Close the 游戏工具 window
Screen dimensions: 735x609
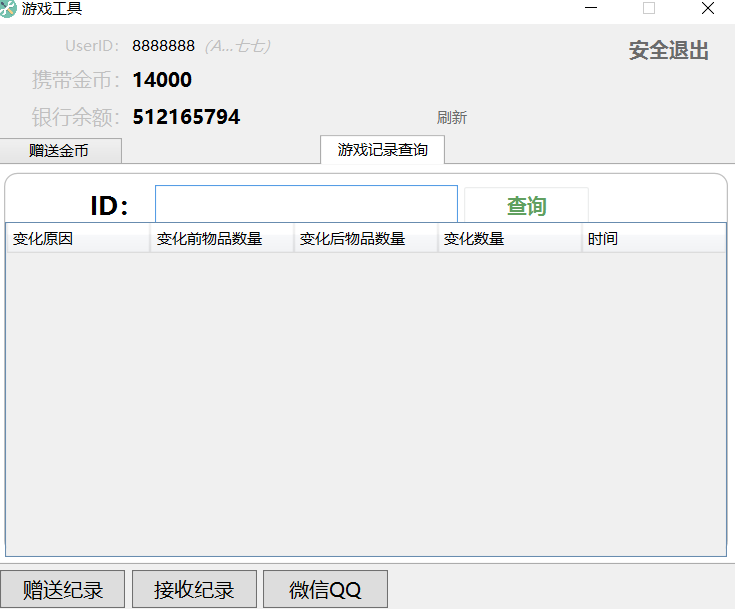[x=708, y=8]
